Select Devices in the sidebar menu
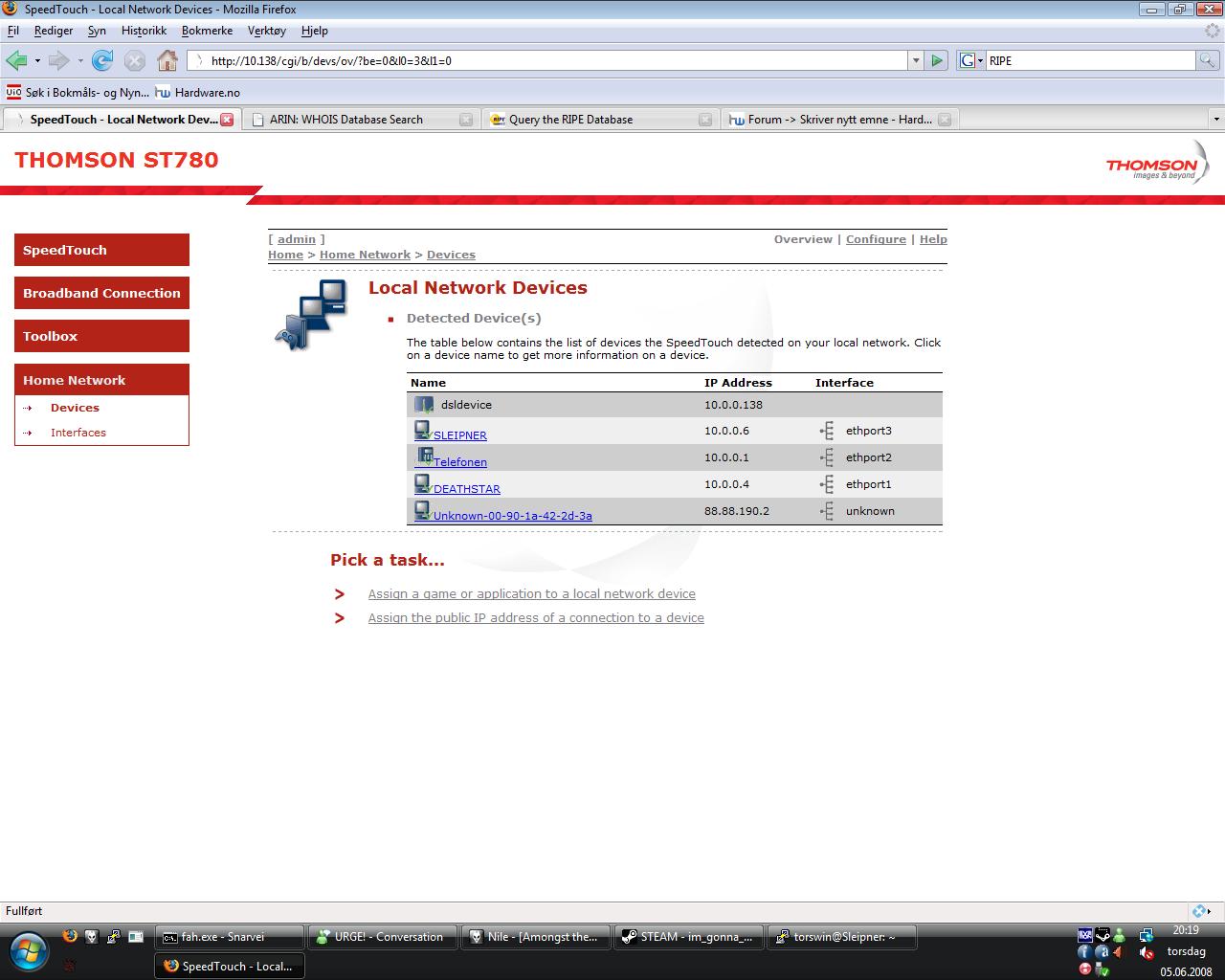The height and width of the screenshot is (980, 1225). tap(75, 408)
